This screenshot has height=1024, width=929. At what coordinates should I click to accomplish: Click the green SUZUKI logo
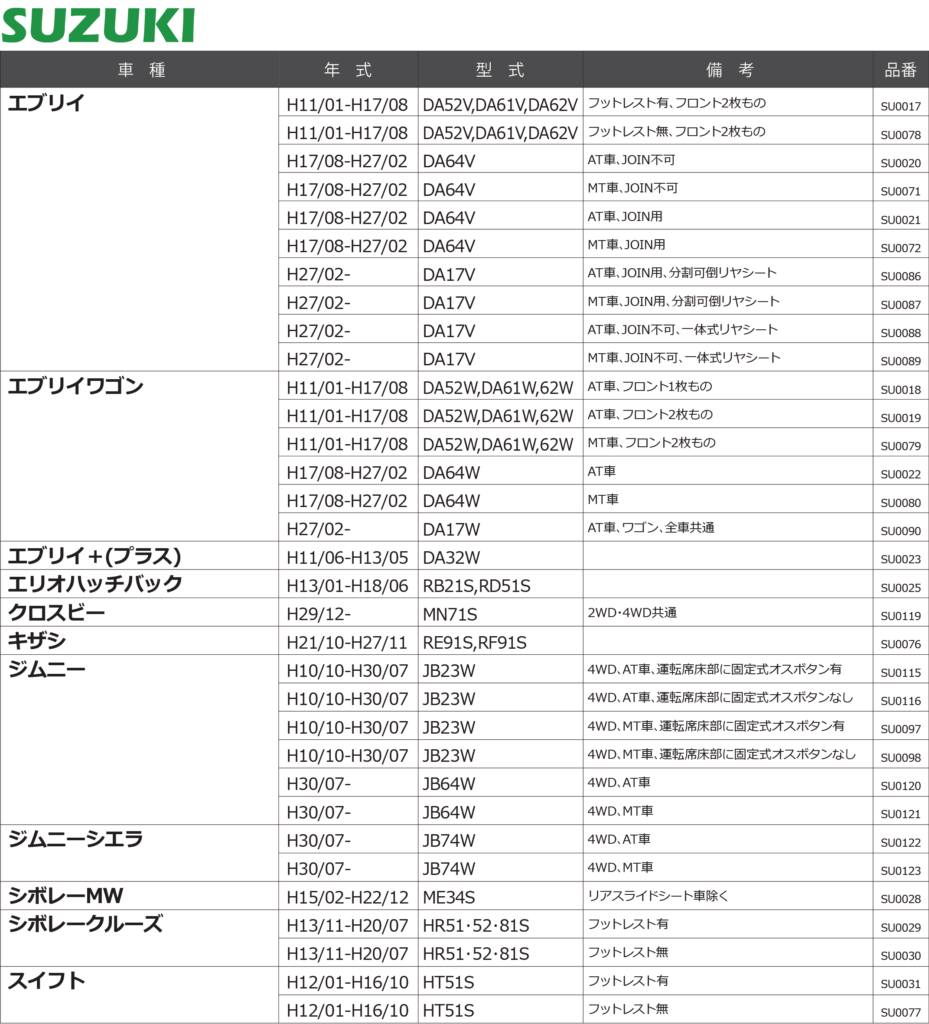point(98,25)
